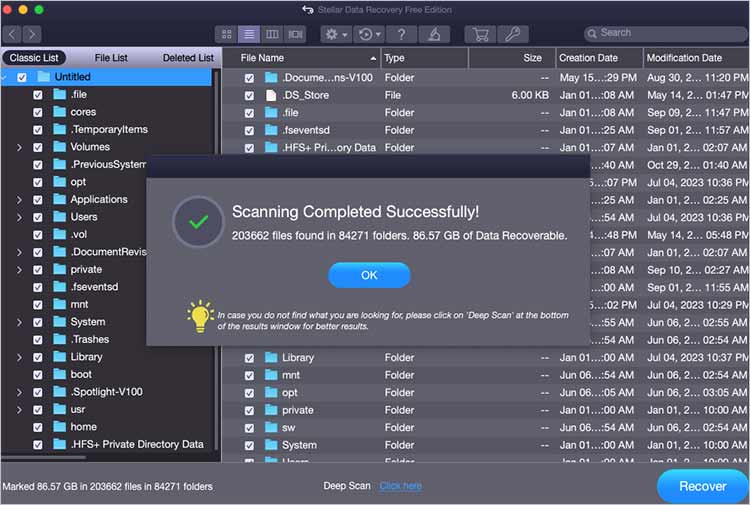750x505 pixels.
Task: Click the microscope monitoring tool icon
Action: tap(434, 34)
